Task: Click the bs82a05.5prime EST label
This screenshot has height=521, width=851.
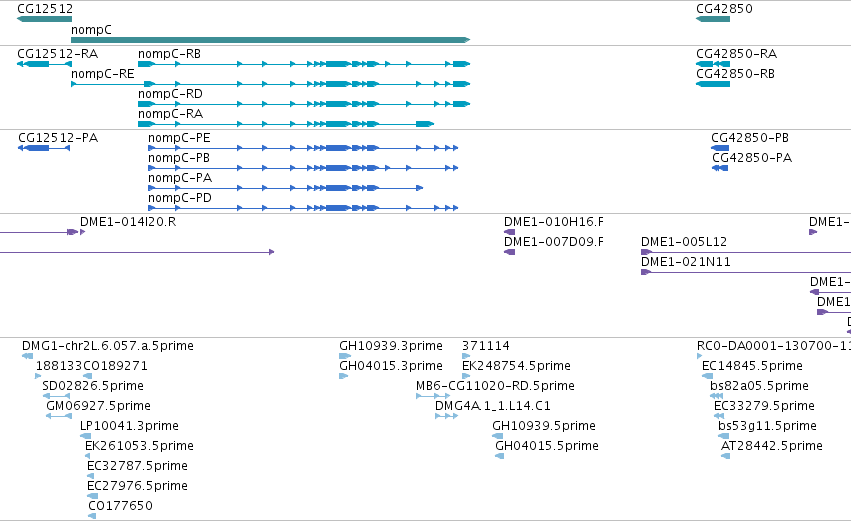Action: pos(759,386)
